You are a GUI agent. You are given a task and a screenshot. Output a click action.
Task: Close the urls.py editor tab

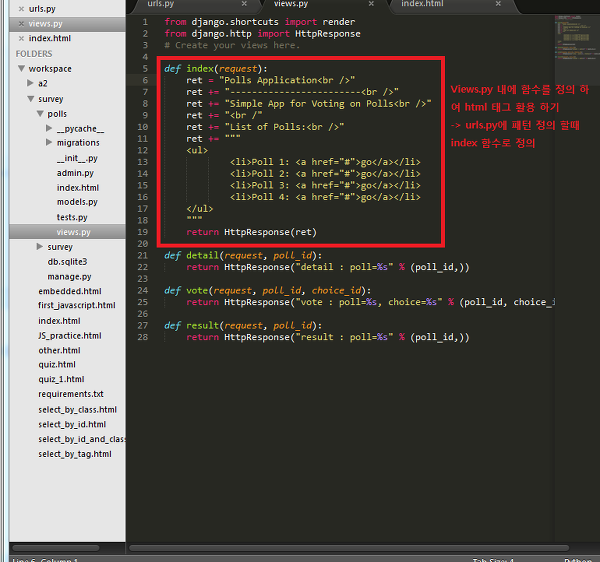pos(244,3)
